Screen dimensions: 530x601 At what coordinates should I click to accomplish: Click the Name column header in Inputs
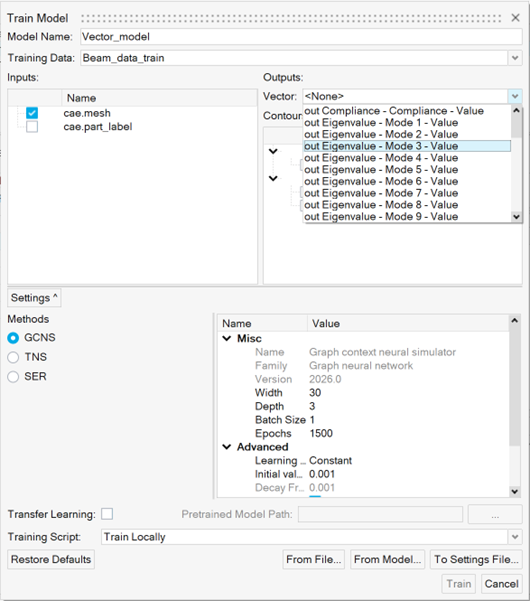tap(159, 98)
